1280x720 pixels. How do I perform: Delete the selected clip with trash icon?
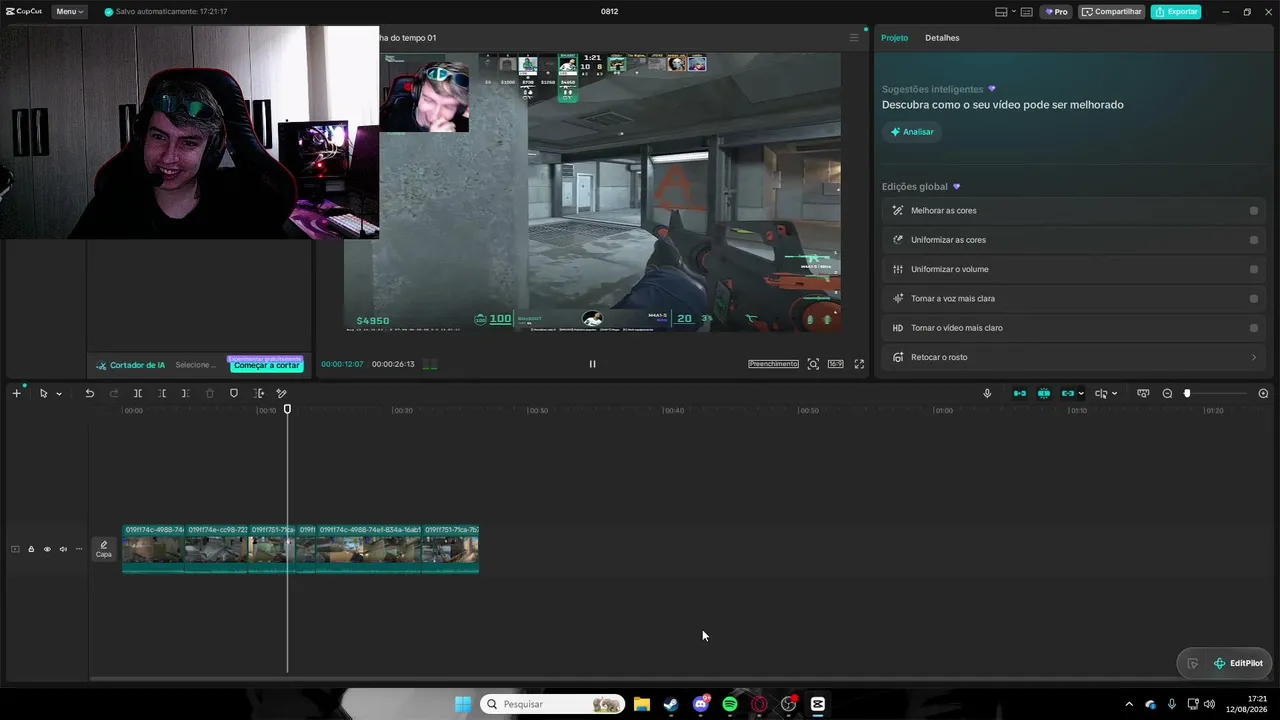click(x=210, y=393)
